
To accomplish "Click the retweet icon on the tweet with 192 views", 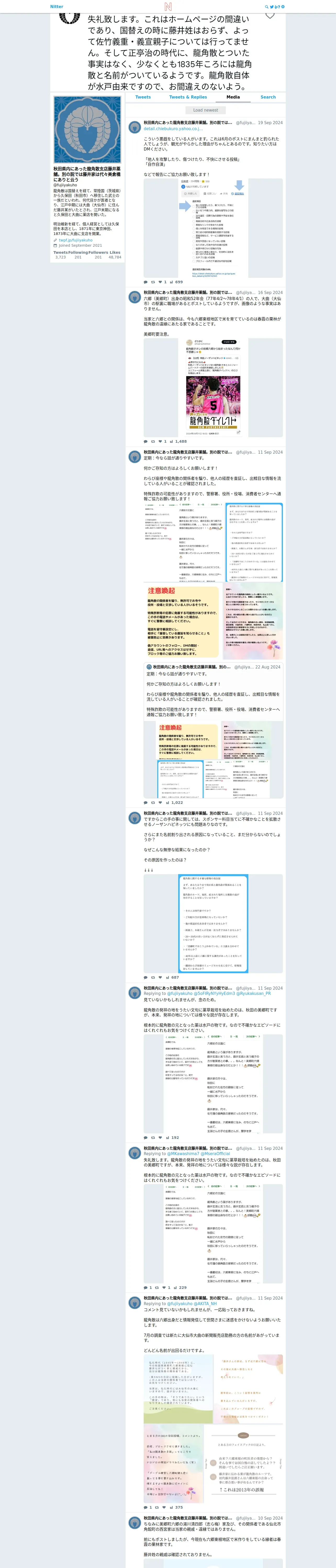I will [x=153, y=1137].
